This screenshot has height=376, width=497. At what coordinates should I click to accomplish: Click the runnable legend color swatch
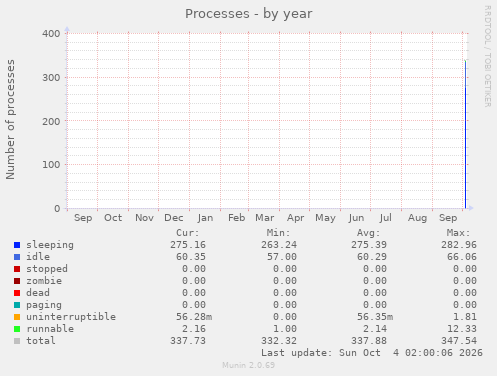17,329
